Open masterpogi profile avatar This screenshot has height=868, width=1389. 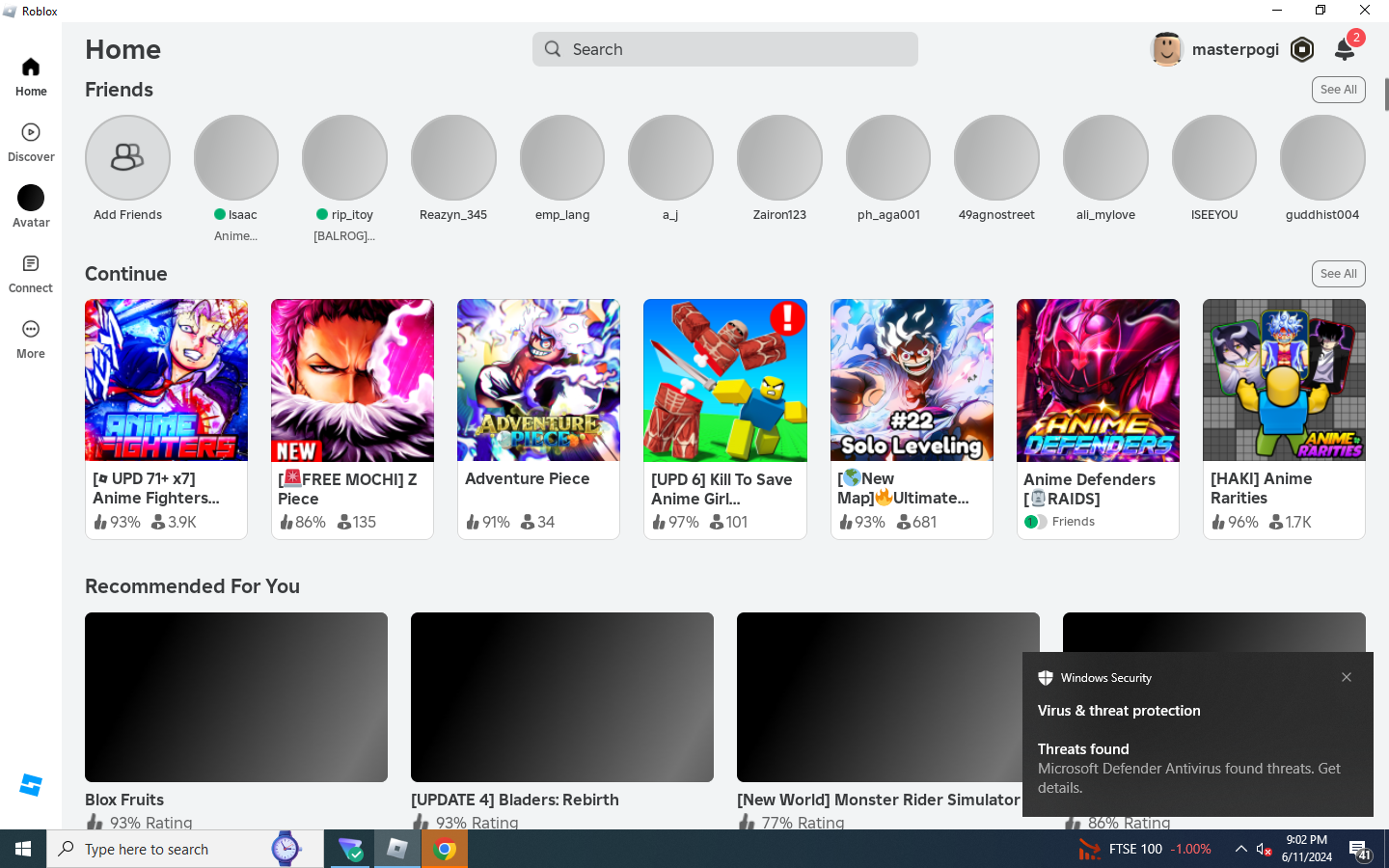pos(1166,49)
